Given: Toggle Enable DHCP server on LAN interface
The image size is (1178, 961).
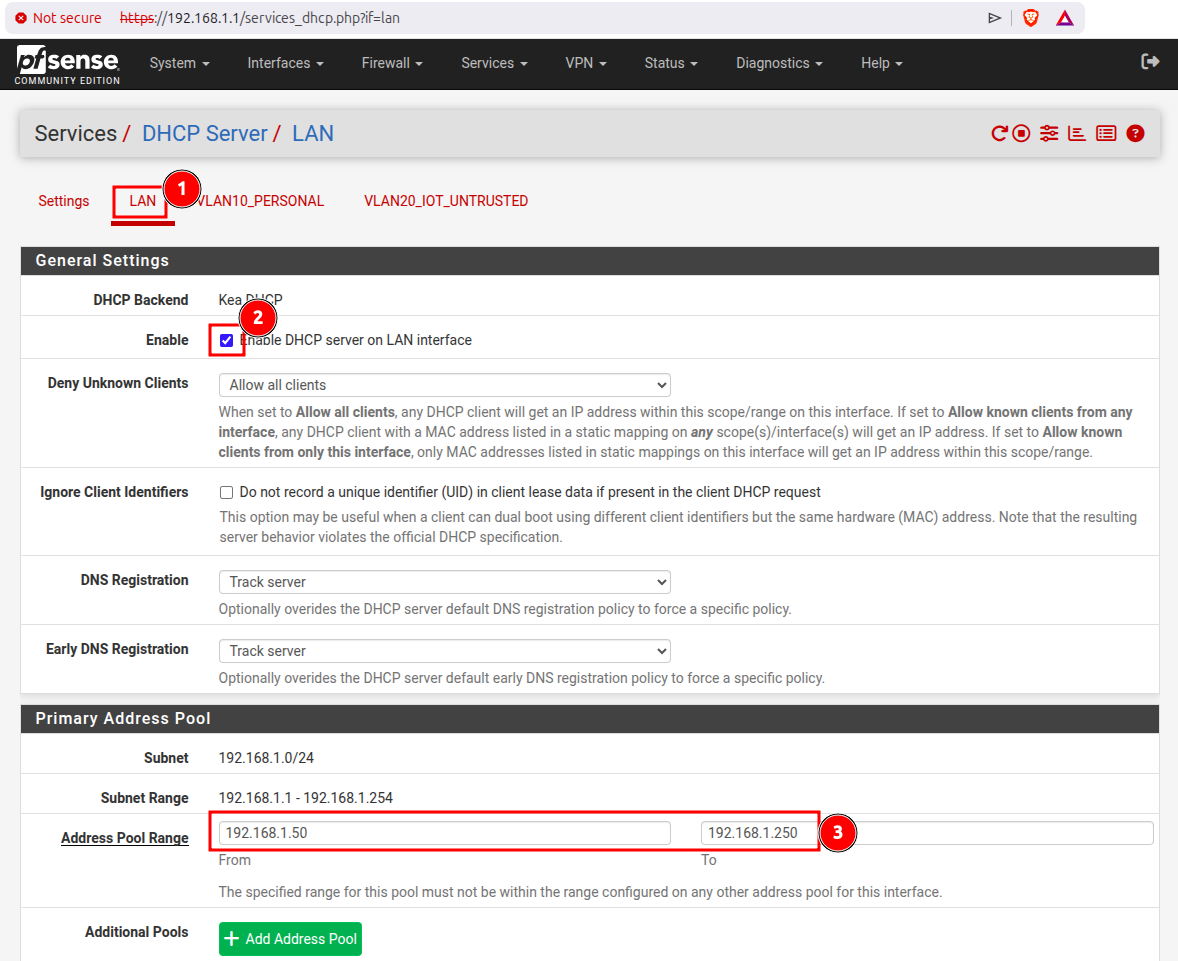Looking at the screenshot, I should pyautogui.click(x=226, y=340).
